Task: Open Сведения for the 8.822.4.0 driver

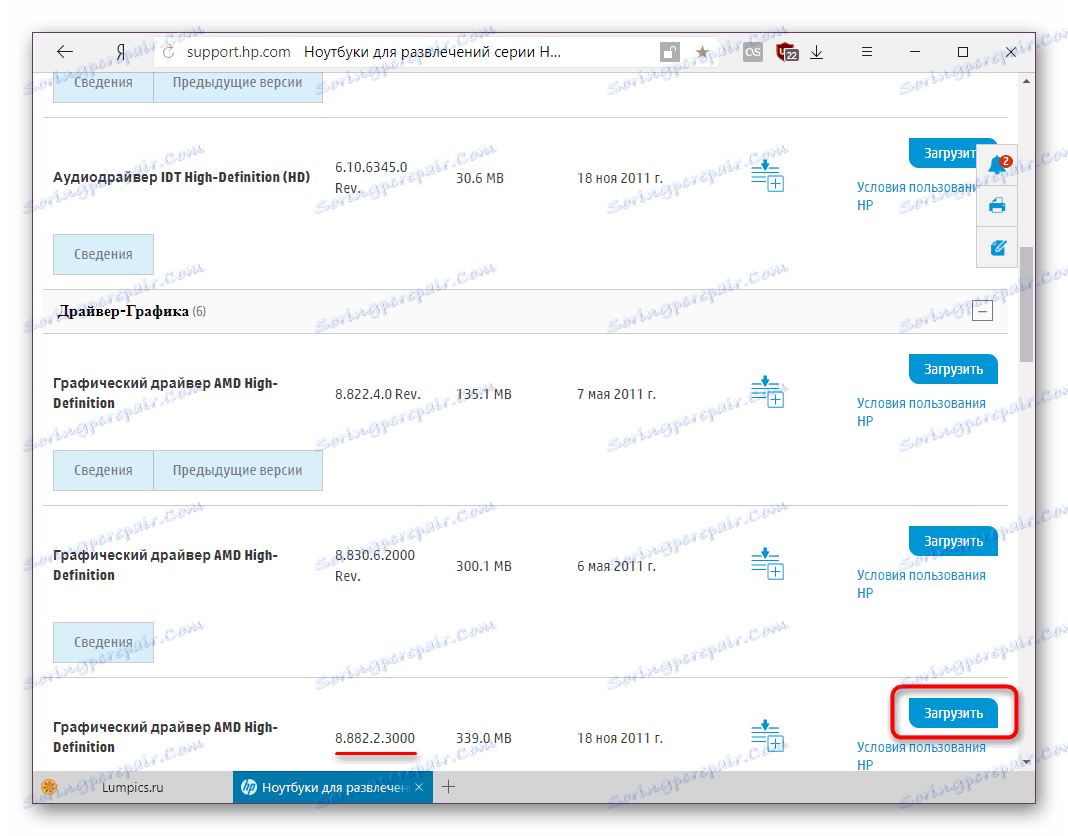Action: [x=104, y=470]
